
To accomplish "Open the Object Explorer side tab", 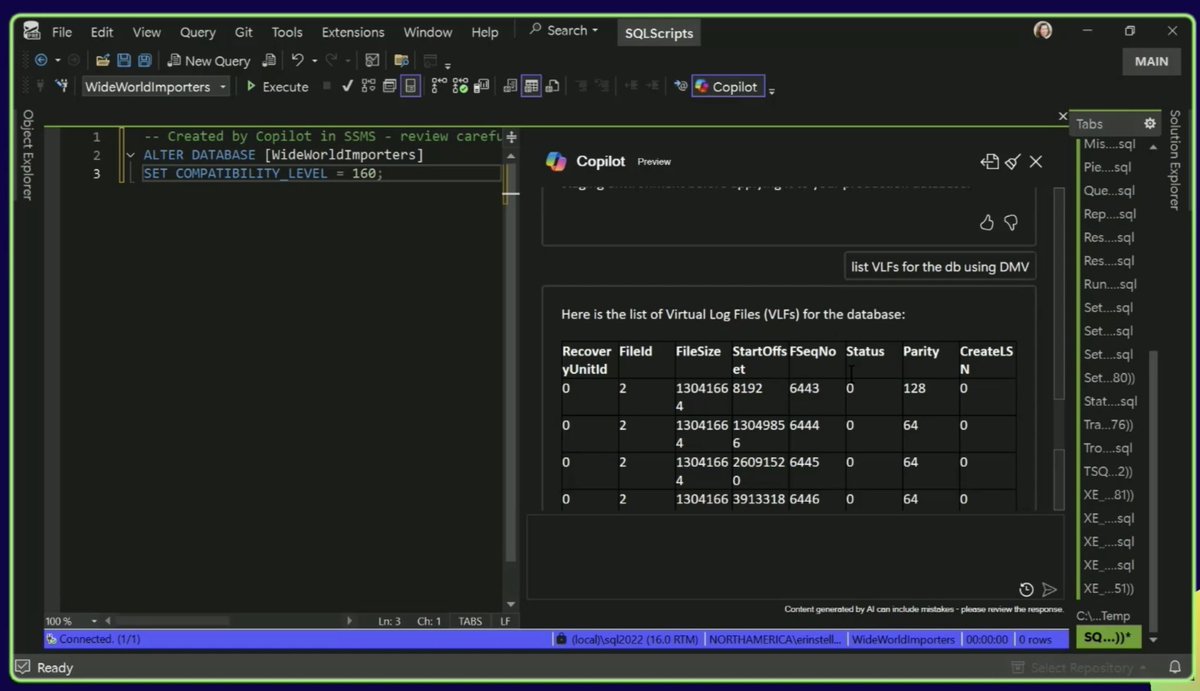I will 28,155.
